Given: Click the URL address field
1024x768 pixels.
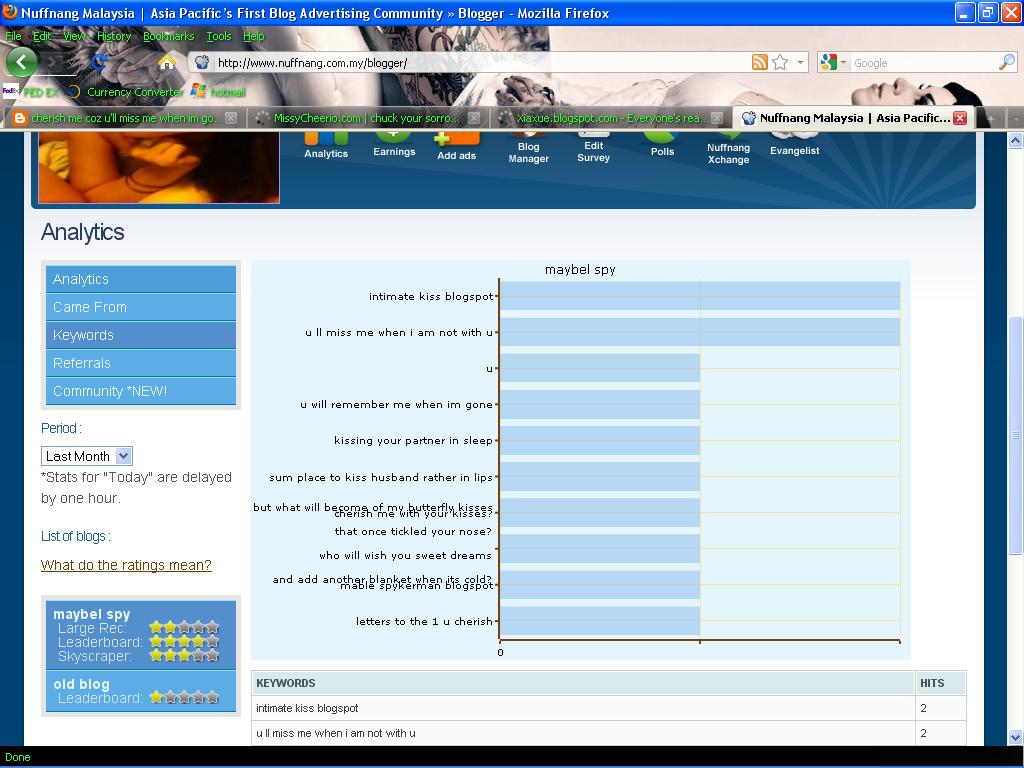Looking at the screenshot, I should click(x=480, y=63).
